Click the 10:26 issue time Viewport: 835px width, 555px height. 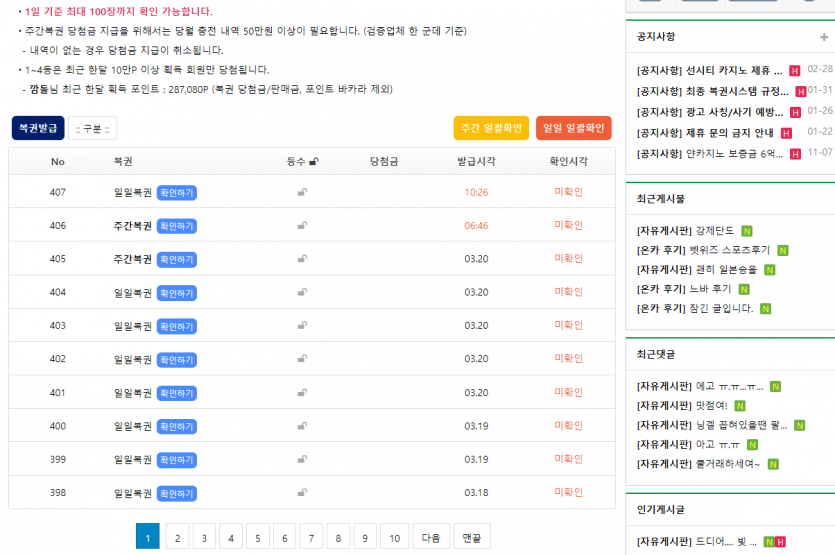pos(476,192)
